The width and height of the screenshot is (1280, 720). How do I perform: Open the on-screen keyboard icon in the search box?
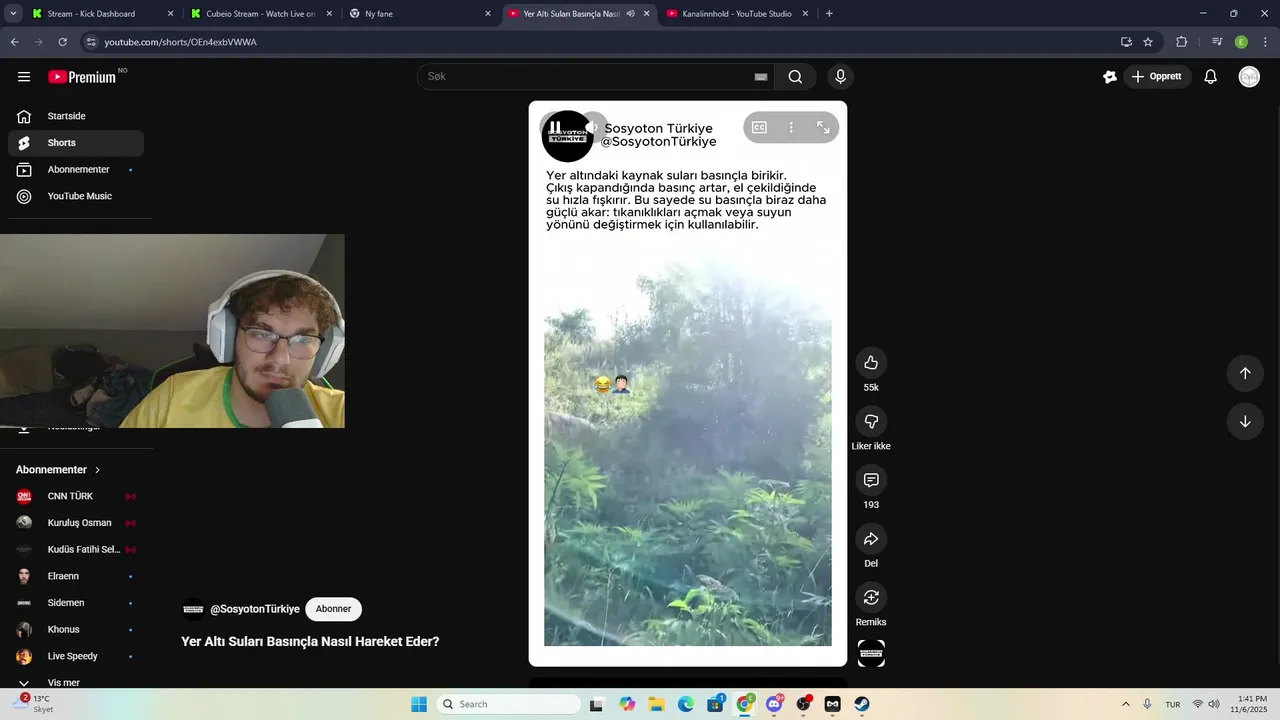click(x=760, y=77)
